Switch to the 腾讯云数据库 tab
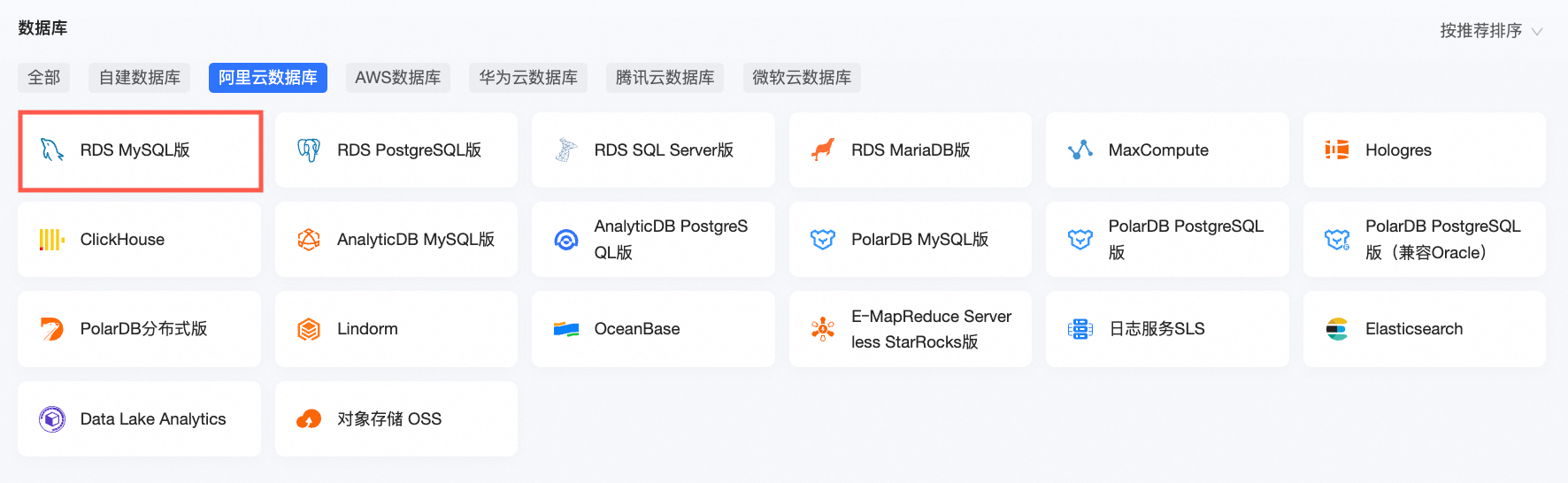Screen dimensions: 1568x483 coord(665,78)
